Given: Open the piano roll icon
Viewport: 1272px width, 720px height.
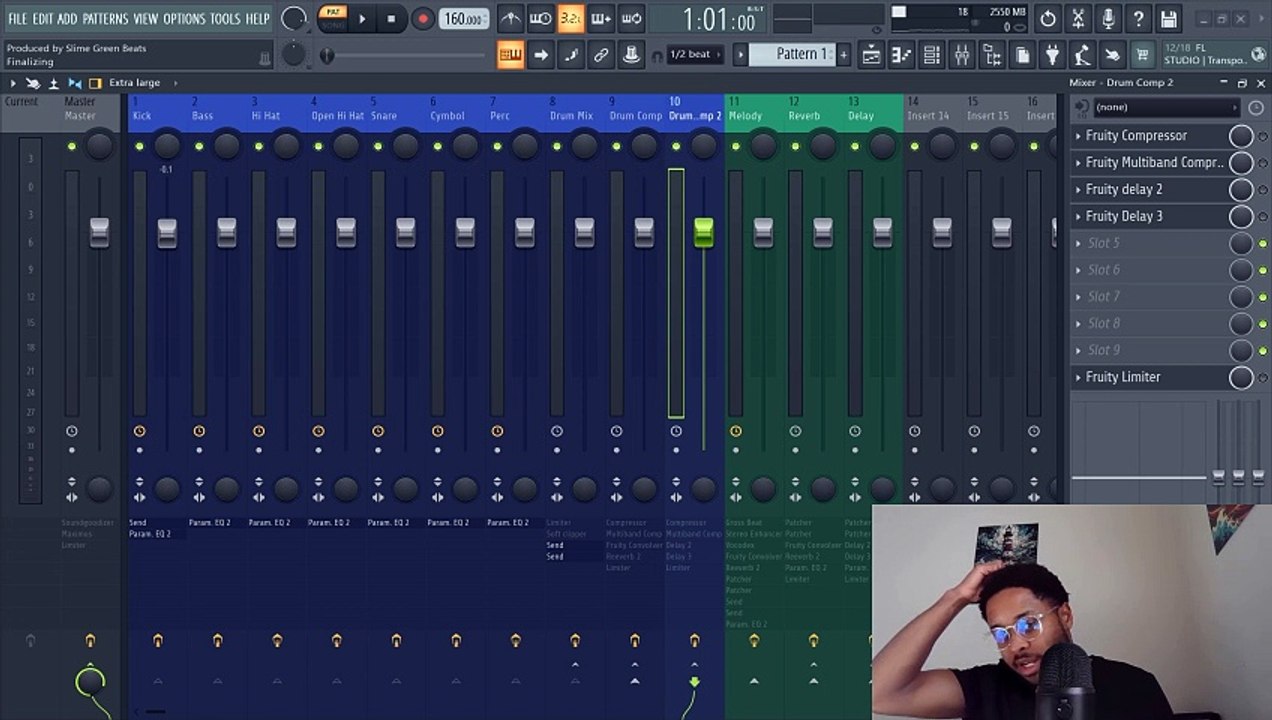Looking at the screenshot, I should (901, 55).
